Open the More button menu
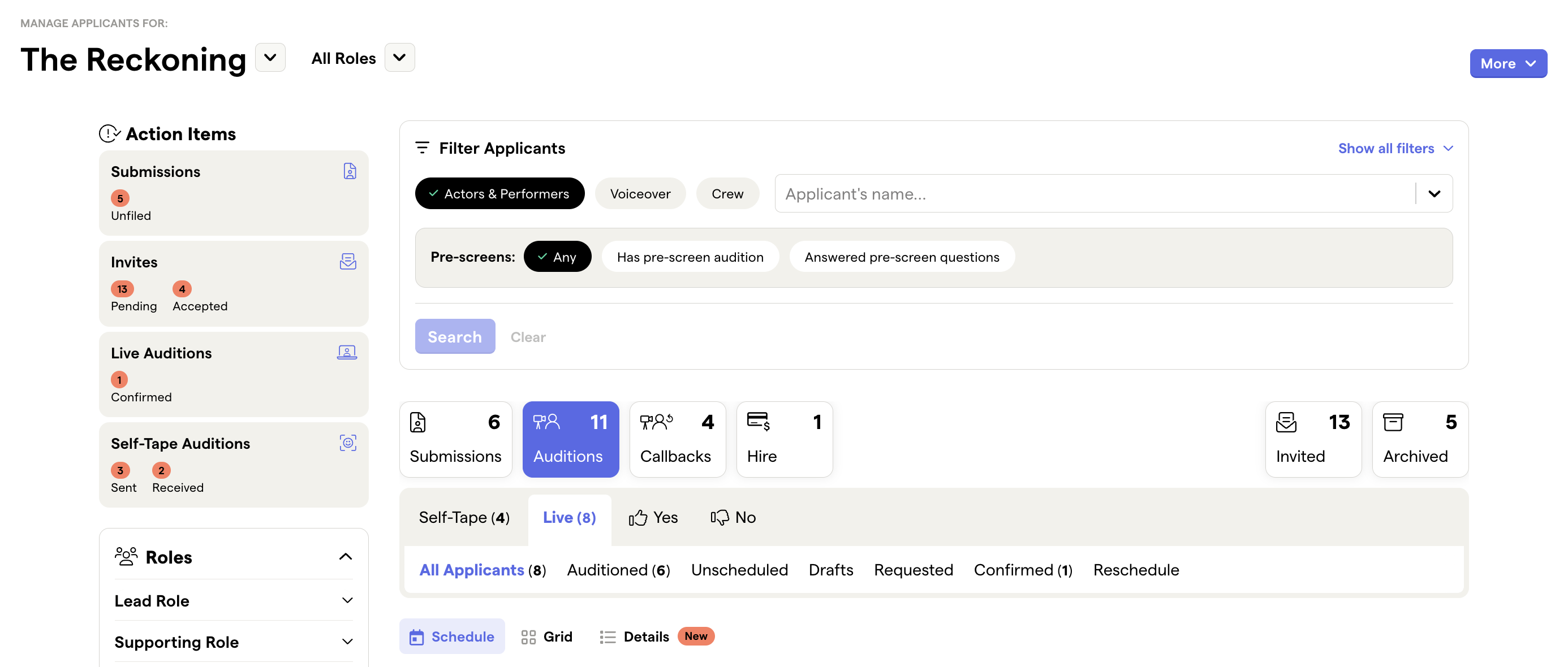 tap(1507, 64)
